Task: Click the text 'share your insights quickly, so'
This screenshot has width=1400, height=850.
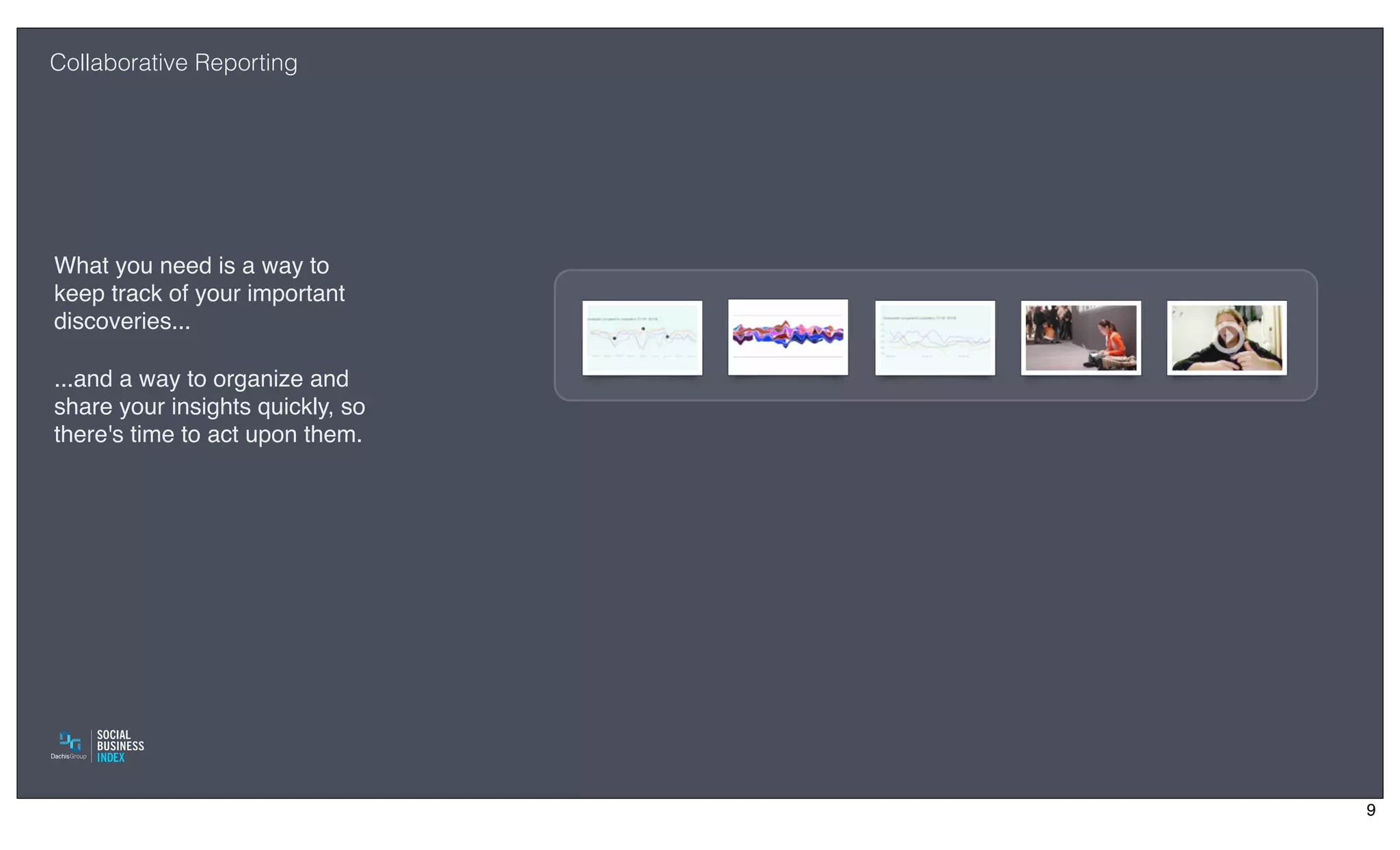Action: pos(209,406)
